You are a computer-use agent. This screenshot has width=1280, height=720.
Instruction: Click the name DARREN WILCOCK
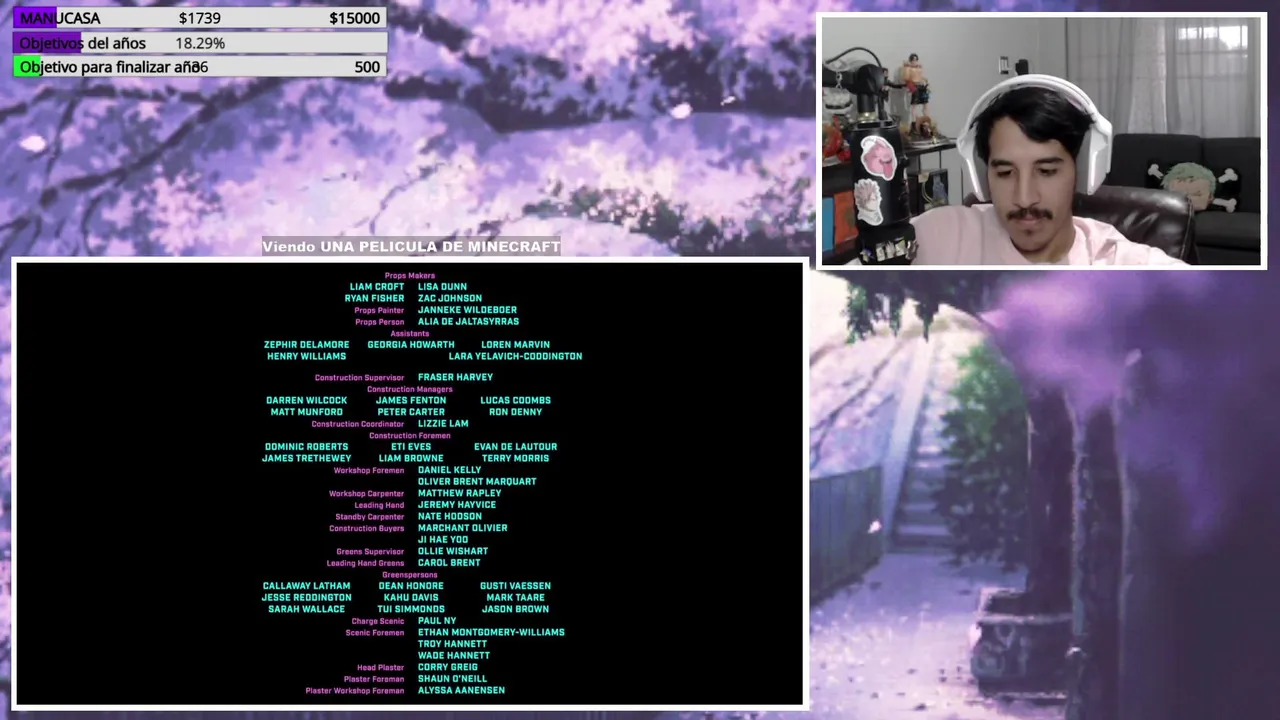[307, 401]
